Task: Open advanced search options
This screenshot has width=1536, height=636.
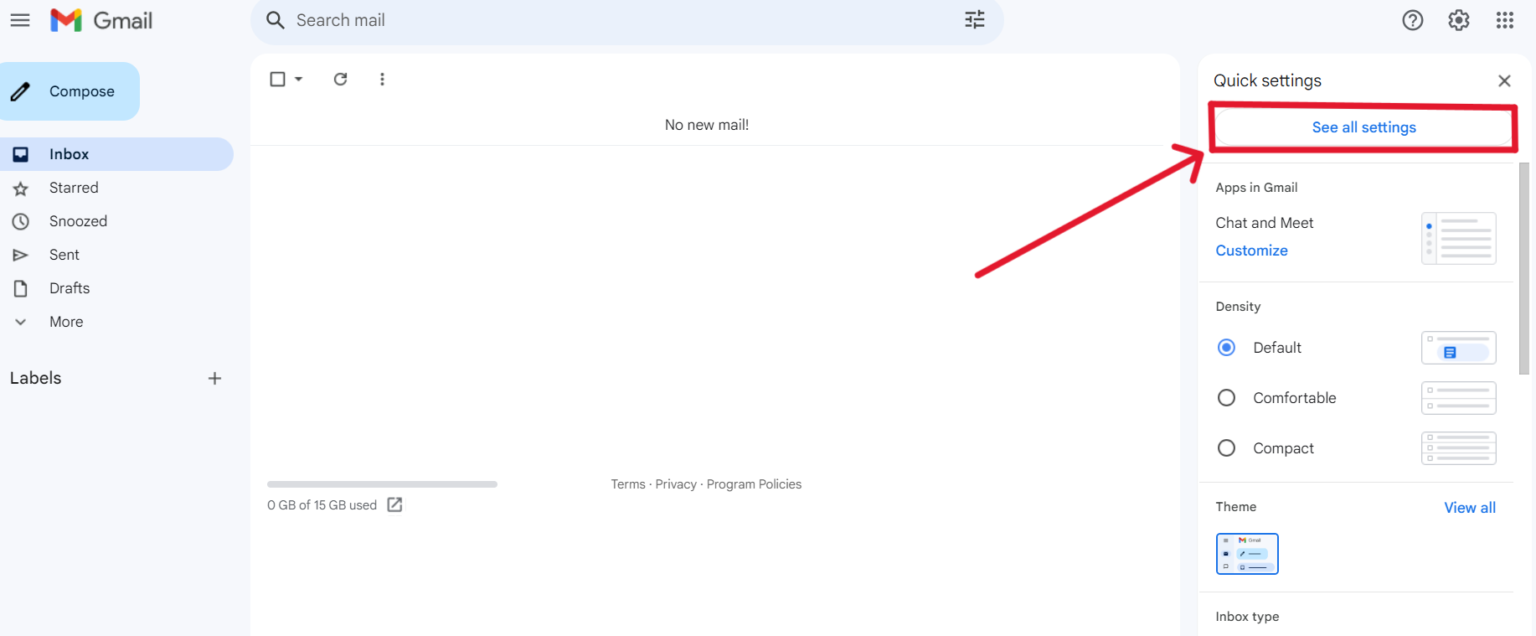Action: [974, 19]
